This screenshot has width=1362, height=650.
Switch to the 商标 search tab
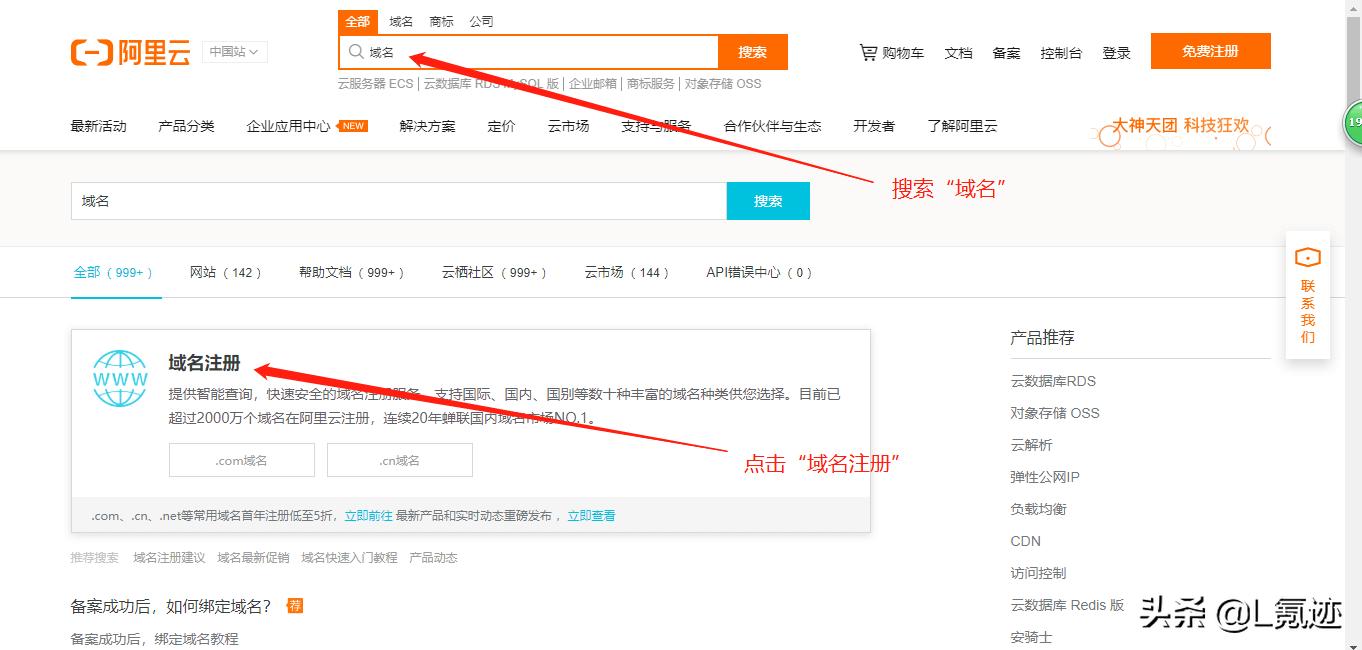coord(442,20)
